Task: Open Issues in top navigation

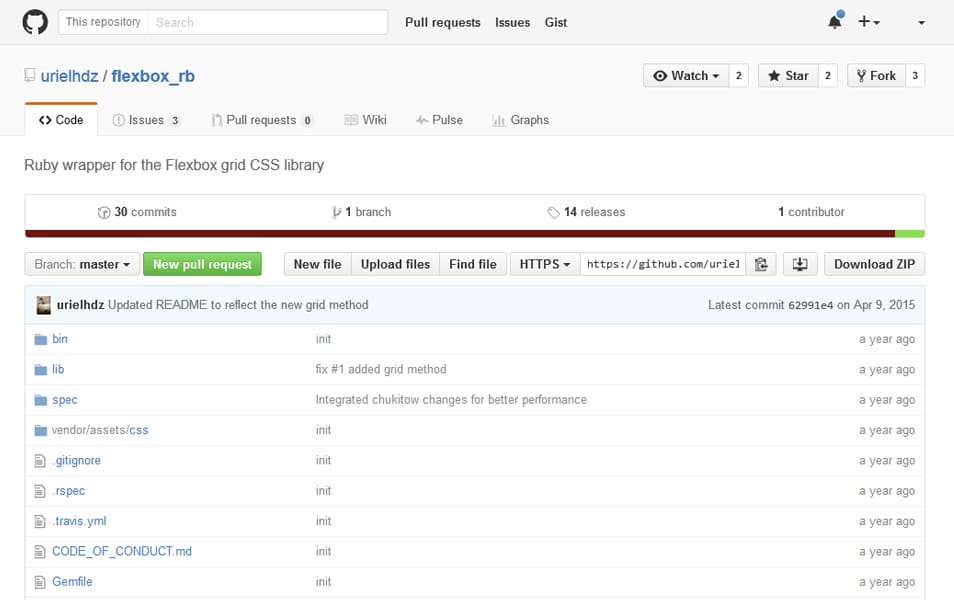Action: click(512, 23)
